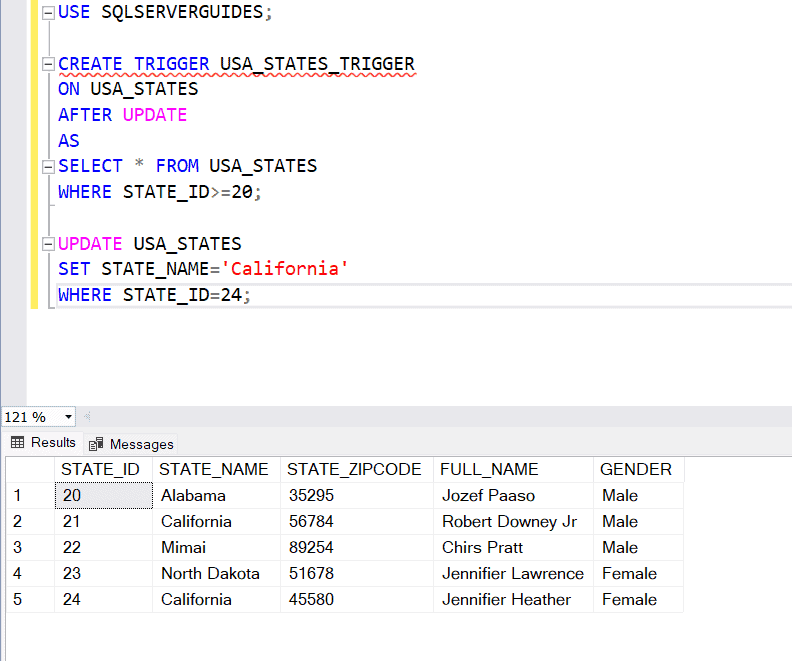
Task: Click the Jozef Paaso name cell
Action: tap(513, 495)
